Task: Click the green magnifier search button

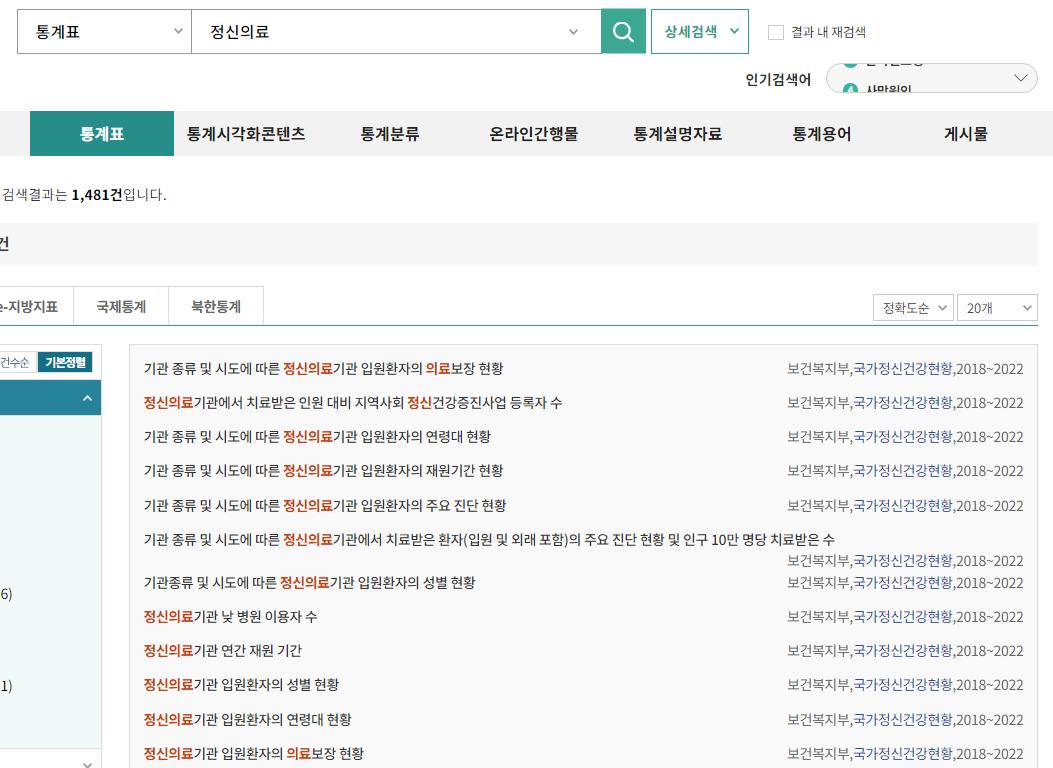Action: pyautogui.click(x=623, y=32)
